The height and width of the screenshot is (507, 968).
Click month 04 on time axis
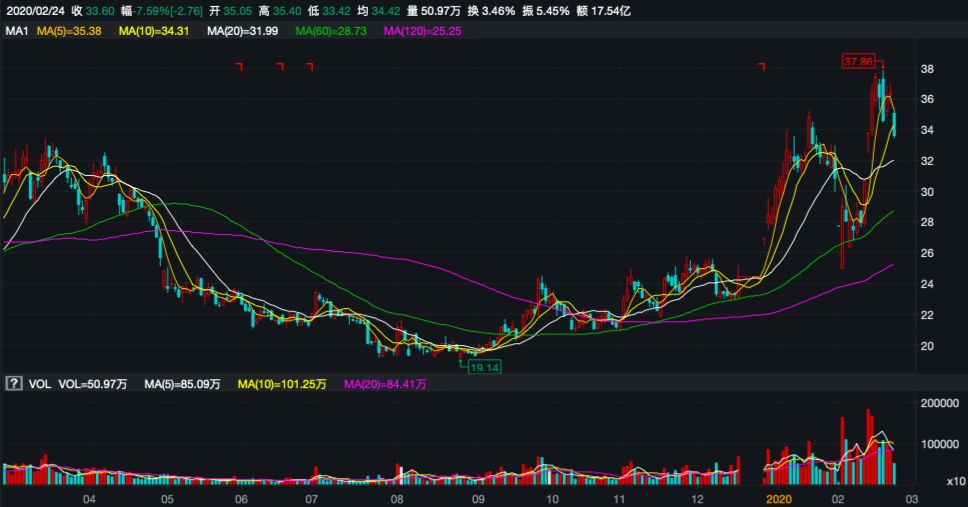[x=90, y=499]
